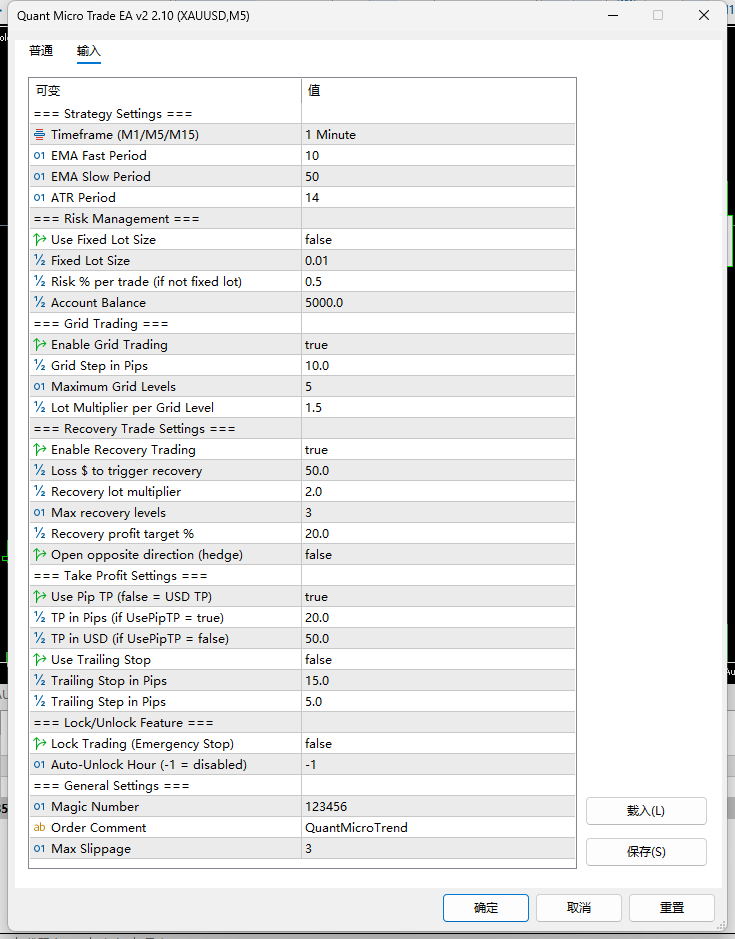Click the Enable Recovery Trading boolean icon

pos(40,450)
